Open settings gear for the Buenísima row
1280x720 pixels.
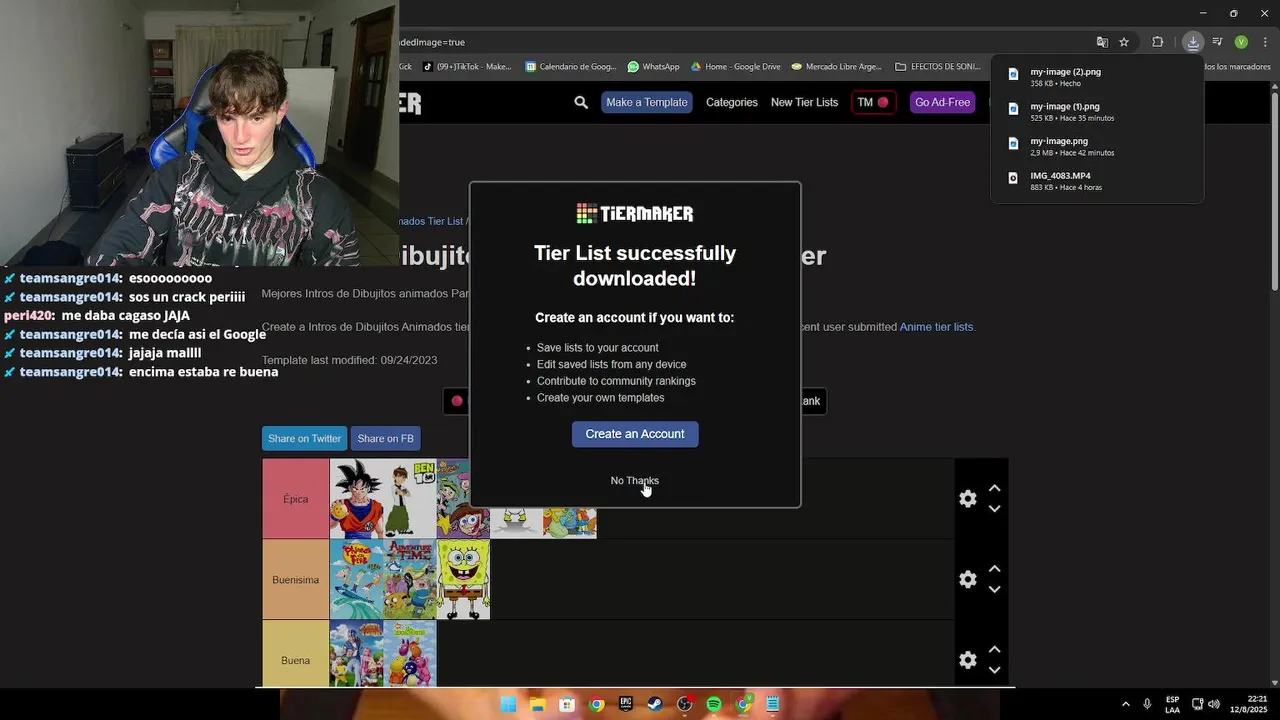(967, 579)
